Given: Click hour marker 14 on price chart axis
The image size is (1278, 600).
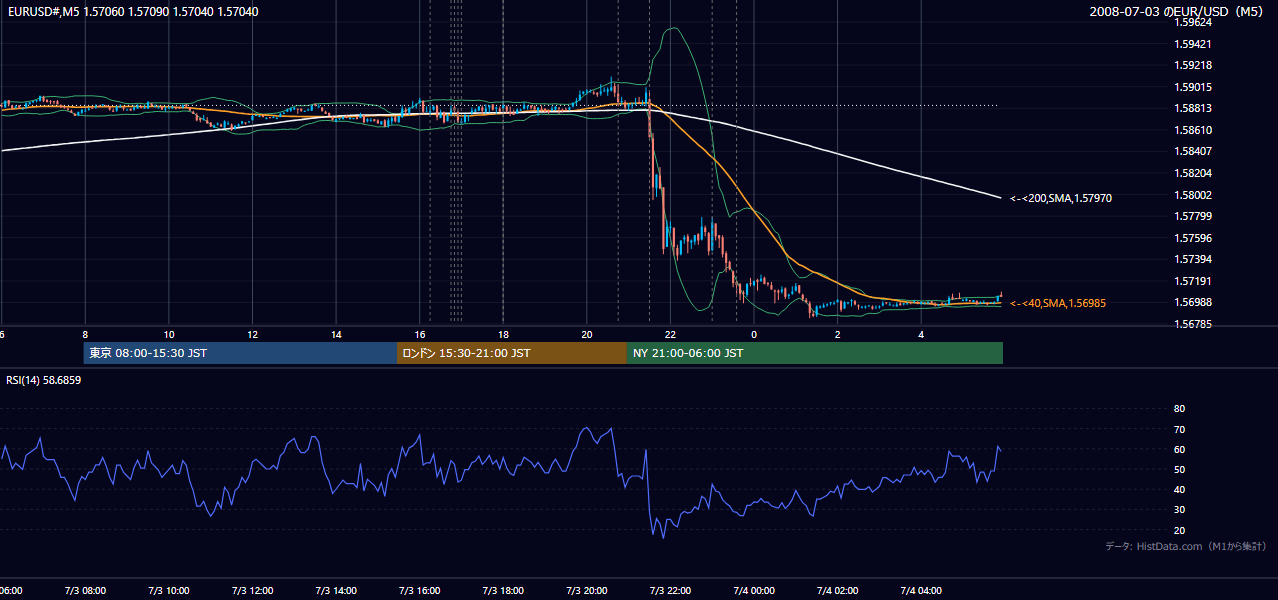Looking at the screenshot, I should click(x=336, y=334).
